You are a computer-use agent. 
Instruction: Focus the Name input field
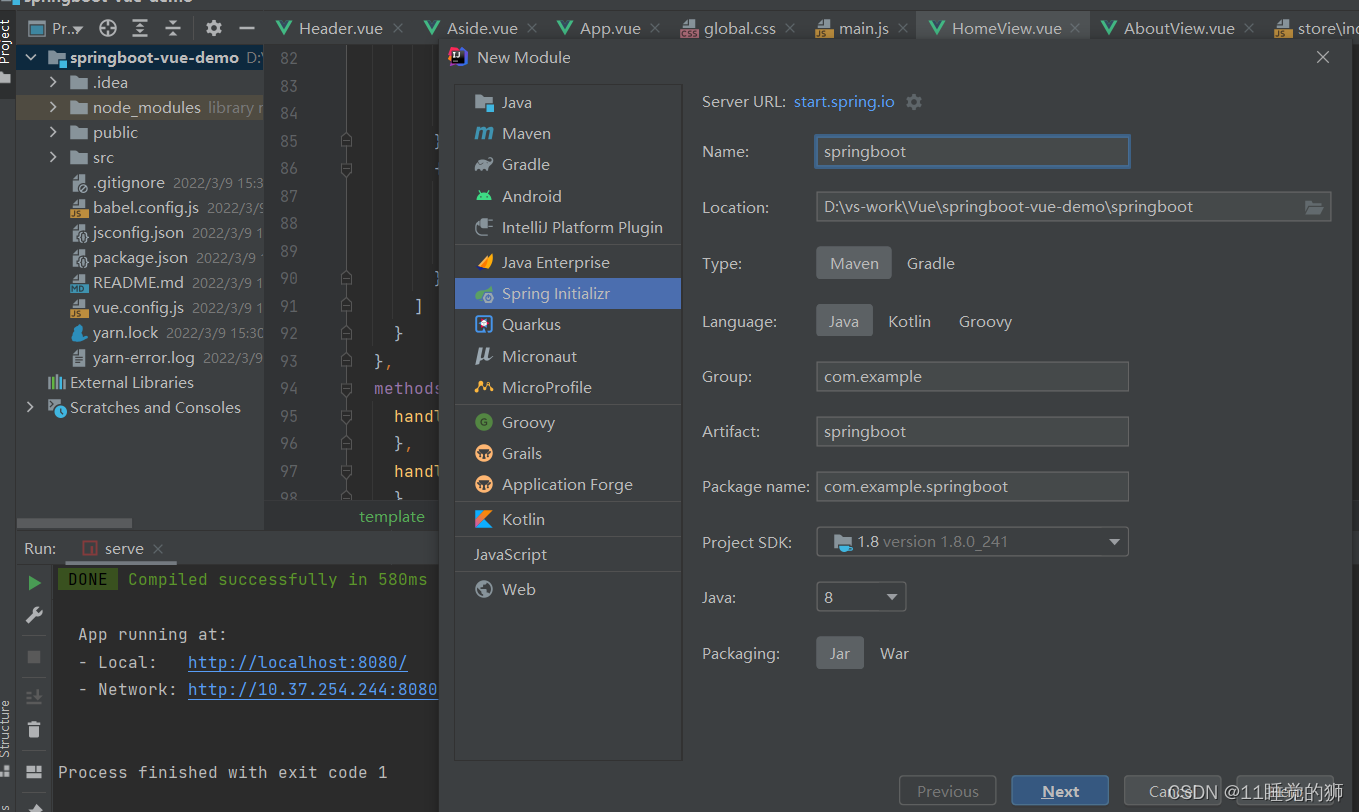click(972, 151)
